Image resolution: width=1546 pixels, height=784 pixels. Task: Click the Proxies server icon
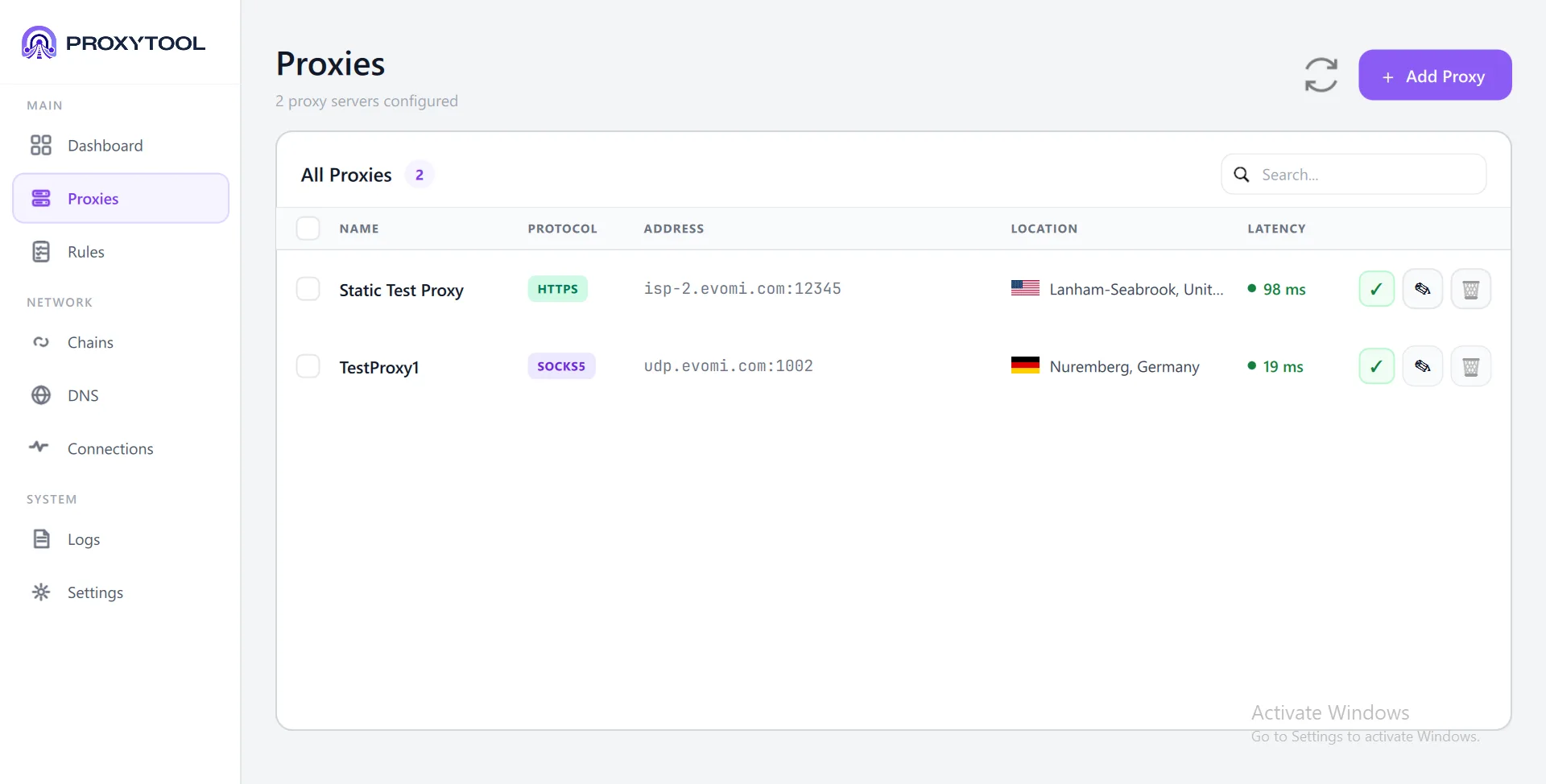point(41,198)
